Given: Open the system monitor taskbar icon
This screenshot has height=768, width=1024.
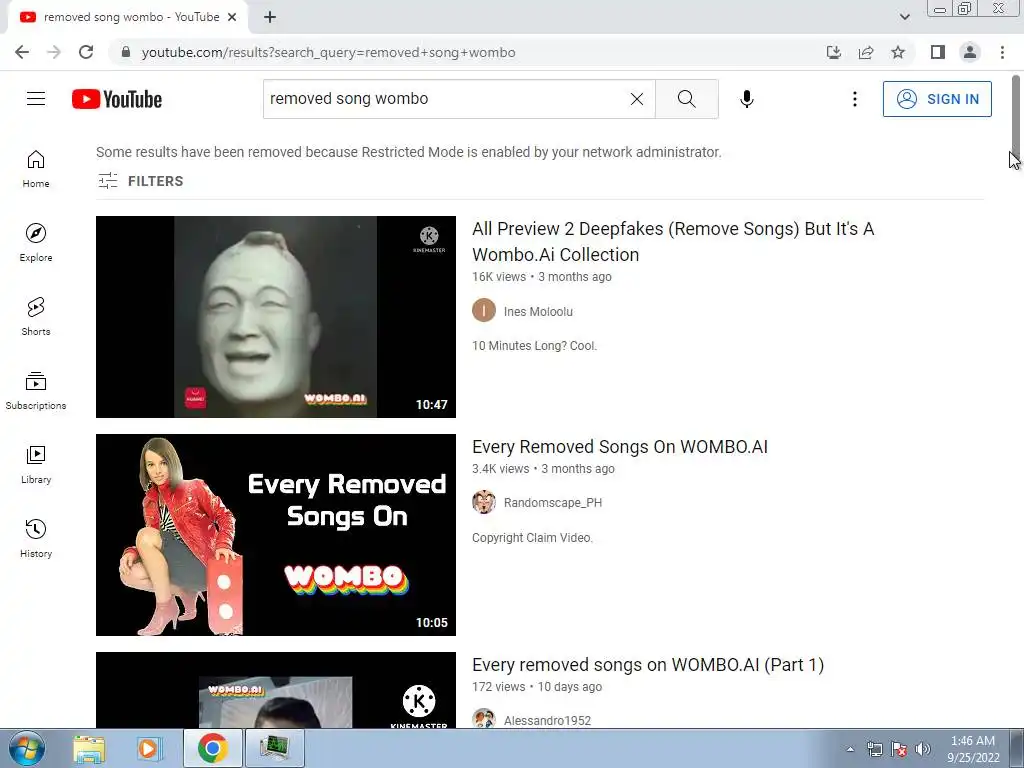Looking at the screenshot, I should tap(274, 748).
